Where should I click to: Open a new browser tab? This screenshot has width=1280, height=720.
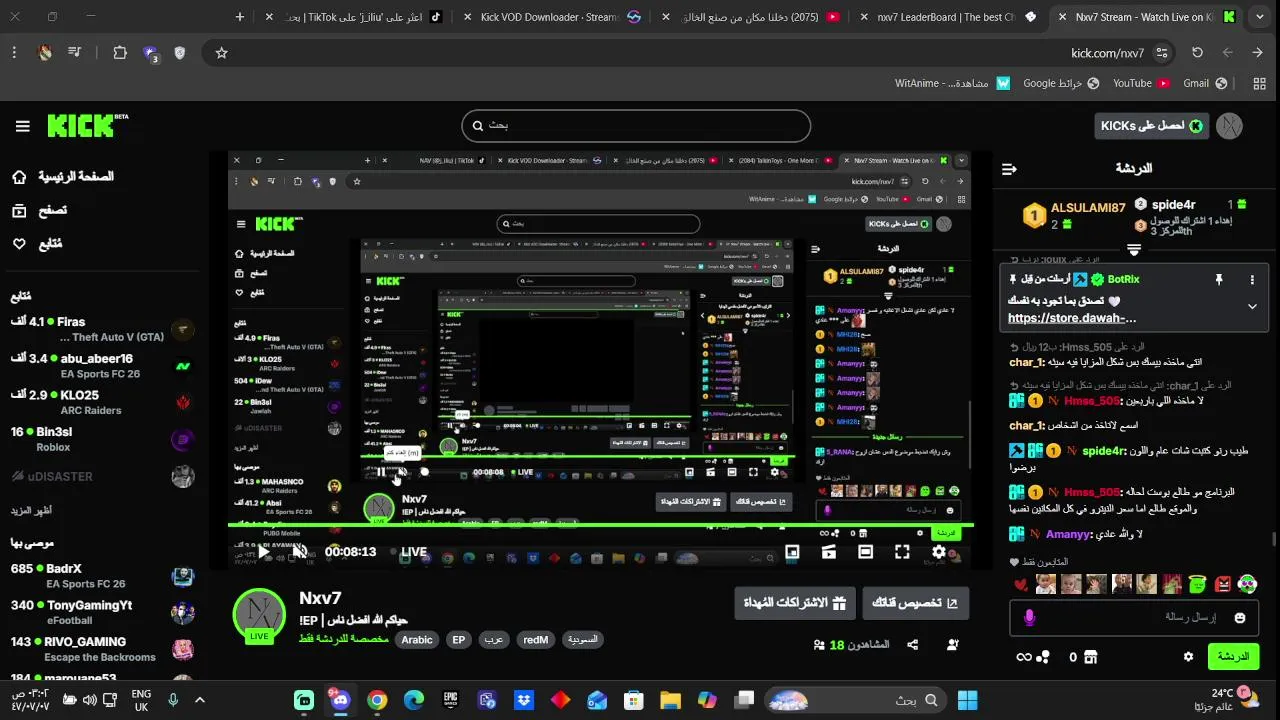[240, 17]
